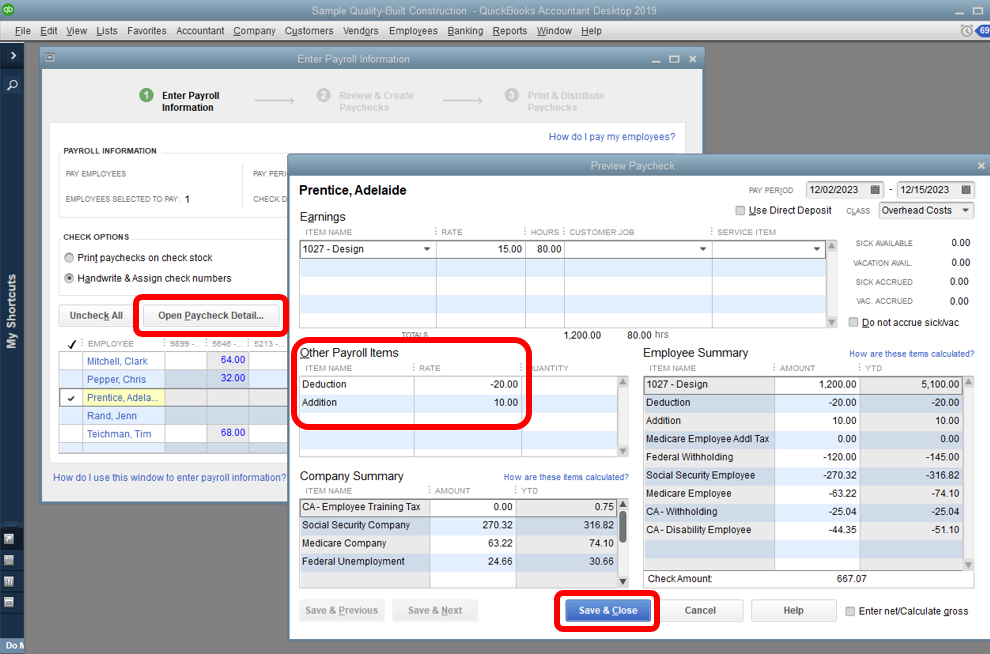
Task: Click Save & Previous button
Action: tap(342, 610)
